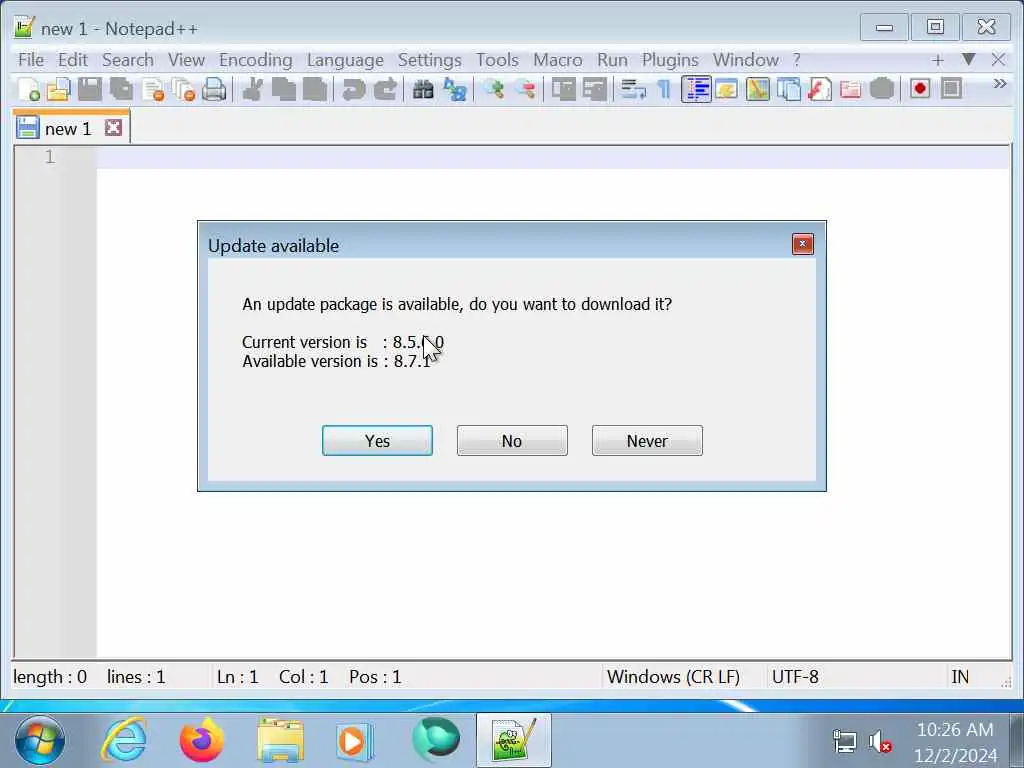Viewport: 1024px width, 768px height.
Task: Open Find with the binoculars icon
Action: [x=423, y=89]
